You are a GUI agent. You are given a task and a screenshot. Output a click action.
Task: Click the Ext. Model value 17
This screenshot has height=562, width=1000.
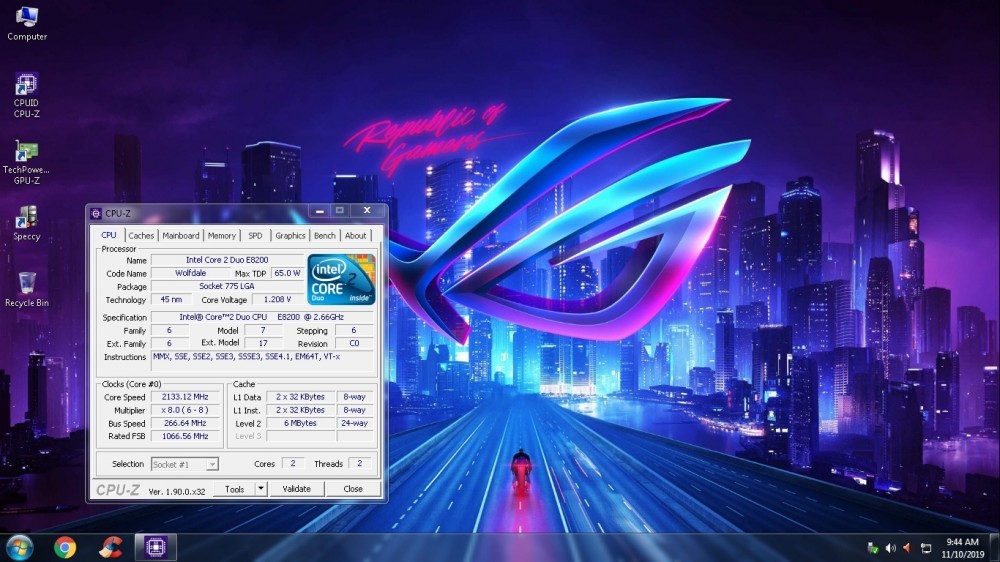263,343
